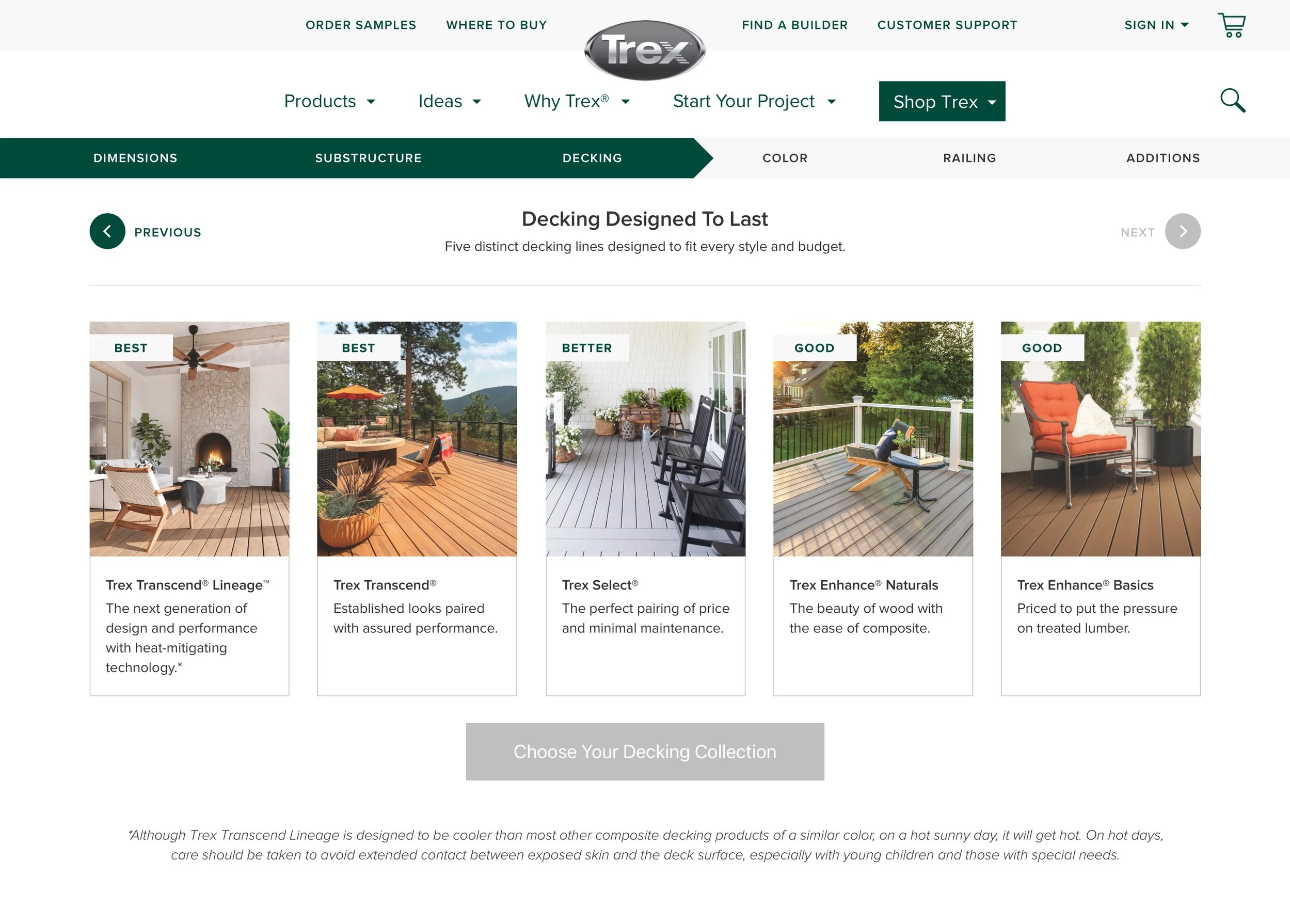Open the Order Samples link
This screenshot has height=924, width=1290.
(361, 25)
